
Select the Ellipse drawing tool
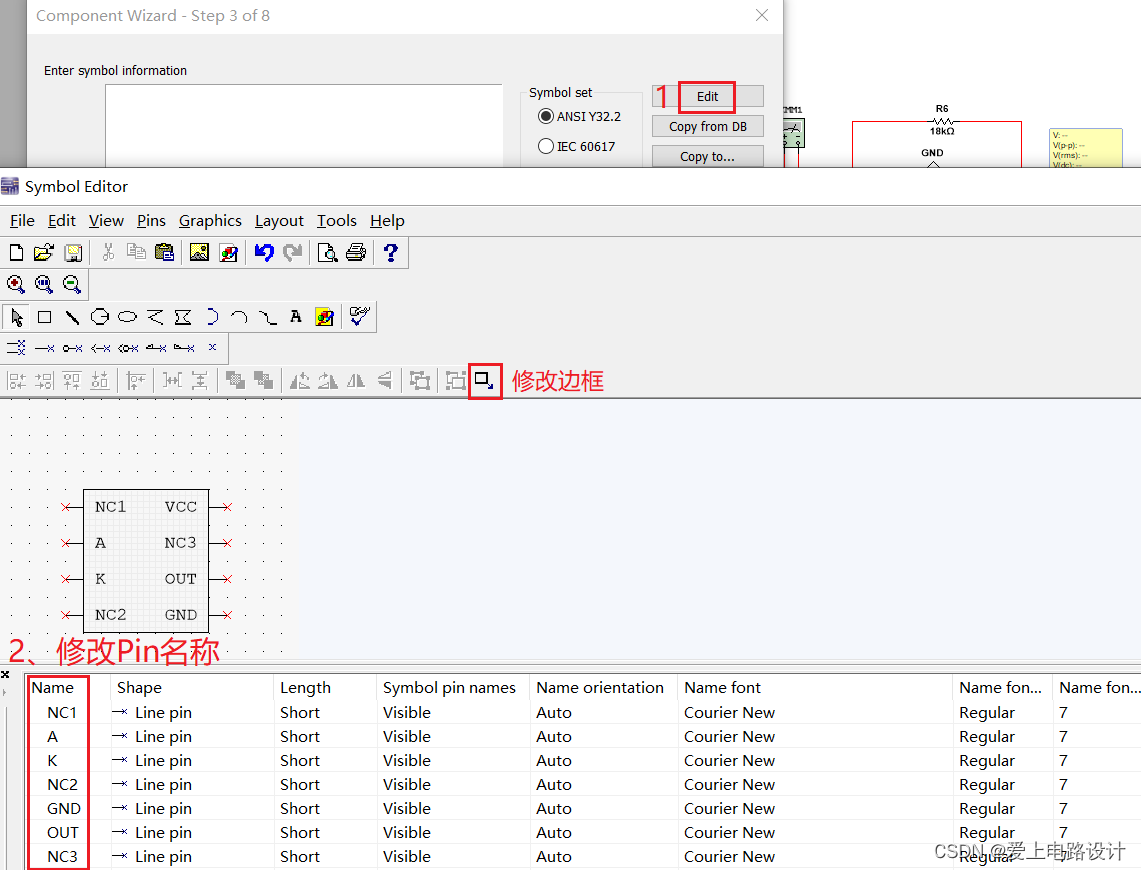tap(127, 317)
